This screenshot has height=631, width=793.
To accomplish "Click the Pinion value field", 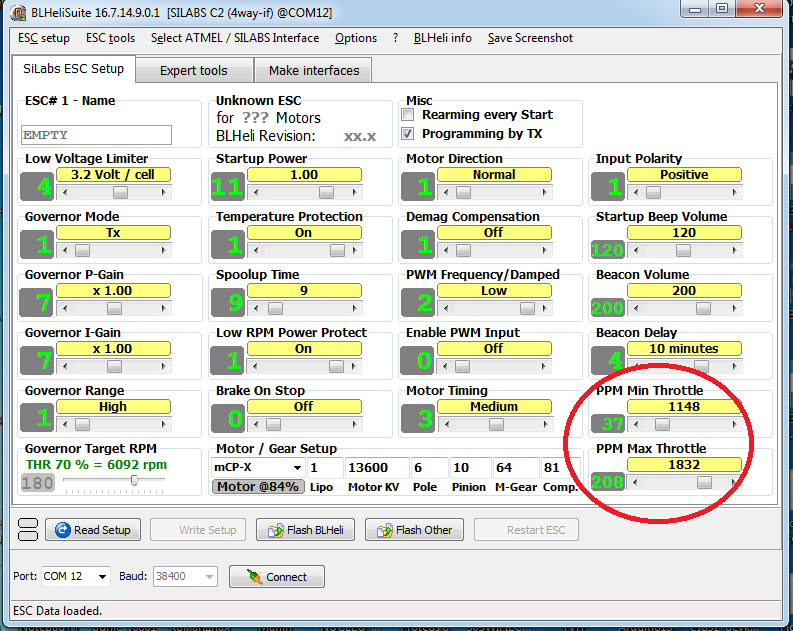I will click(x=470, y=467).
